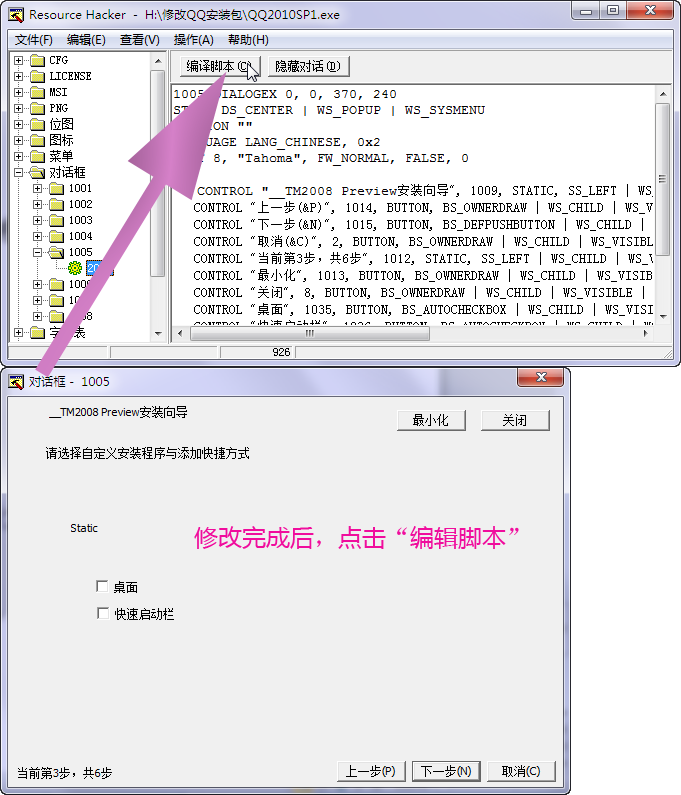Viewport: 681px width, 795px height.
Task: Click the horizontal scrollbar thumb of script editor
Action: tap(309, 333)
